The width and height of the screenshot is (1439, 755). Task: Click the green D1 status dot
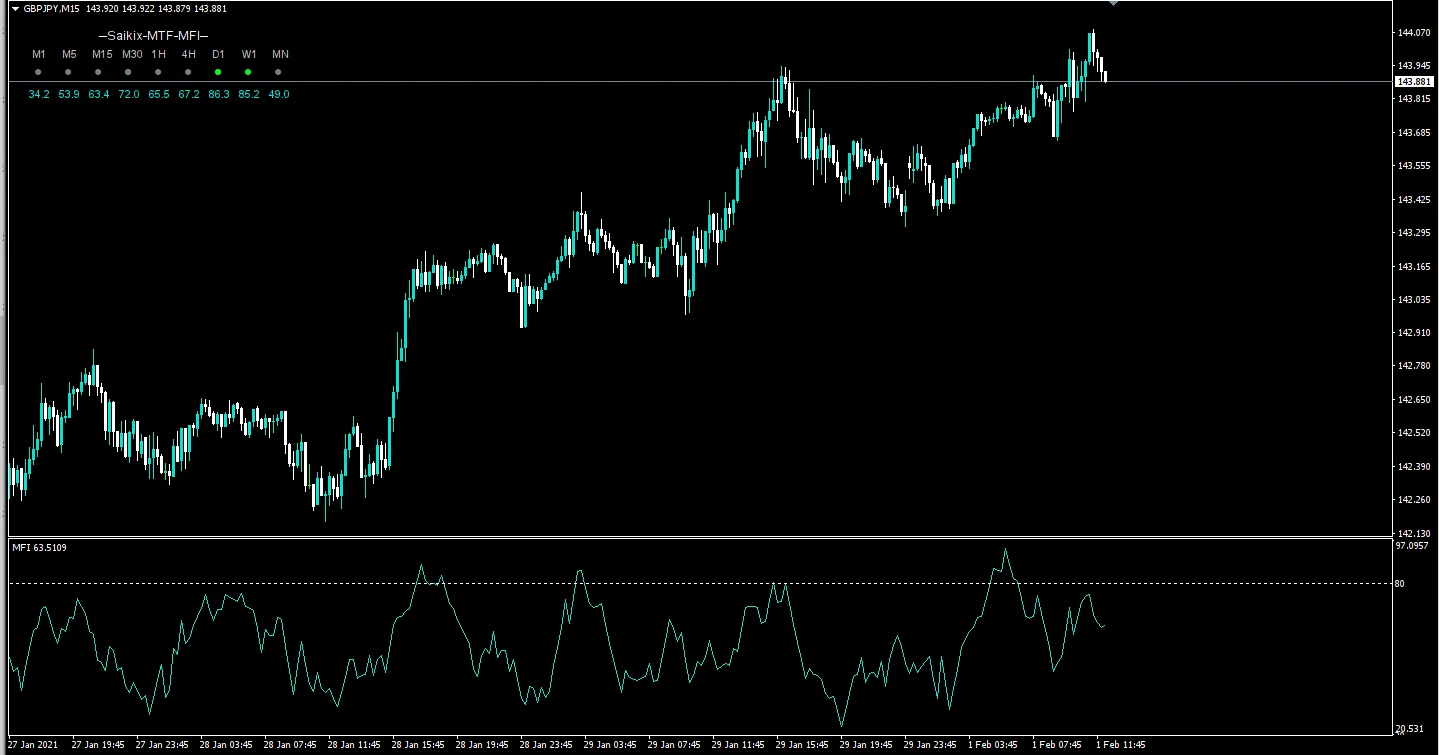218,72
